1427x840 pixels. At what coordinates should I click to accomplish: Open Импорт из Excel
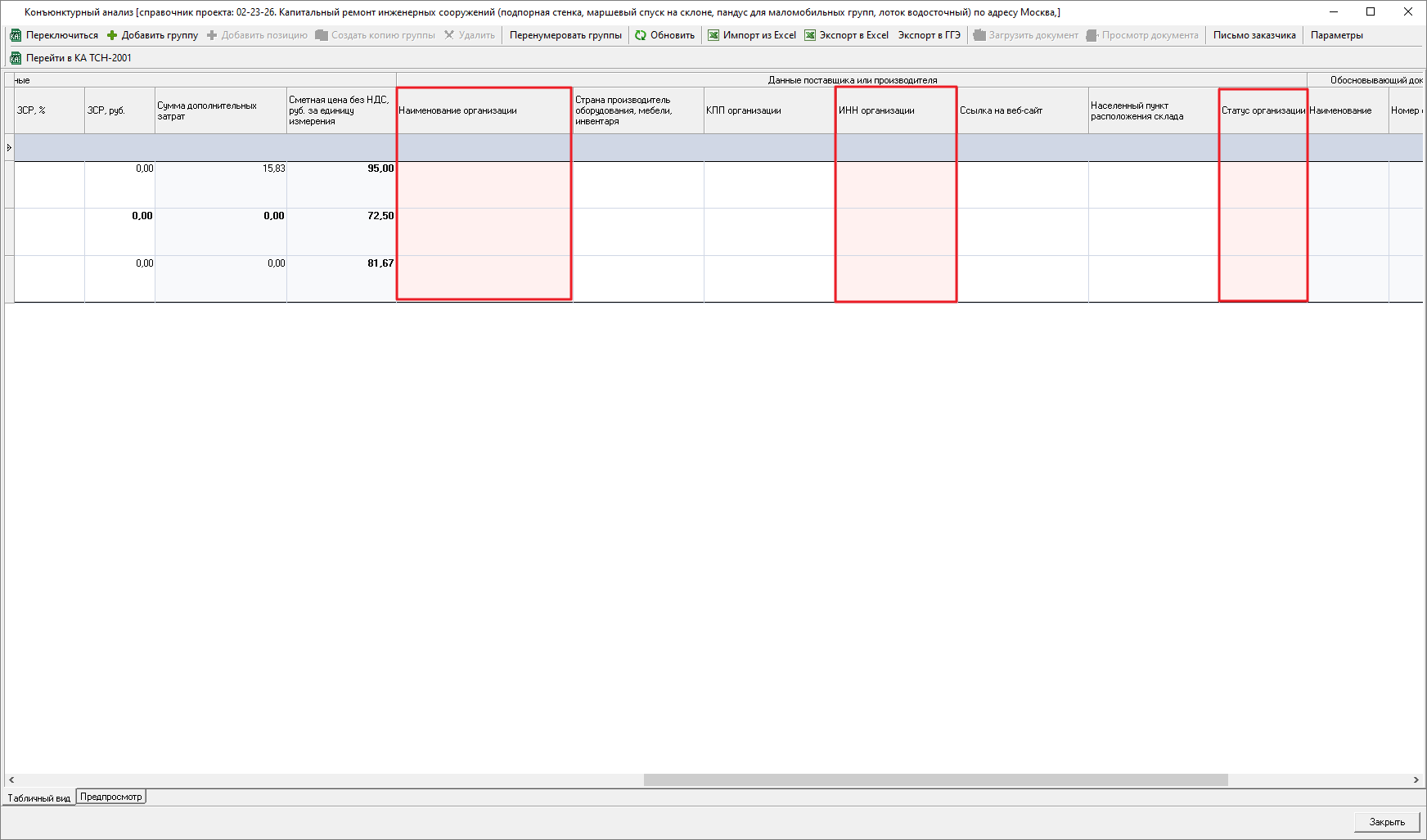pyautogui.click(x=751, y=35)
